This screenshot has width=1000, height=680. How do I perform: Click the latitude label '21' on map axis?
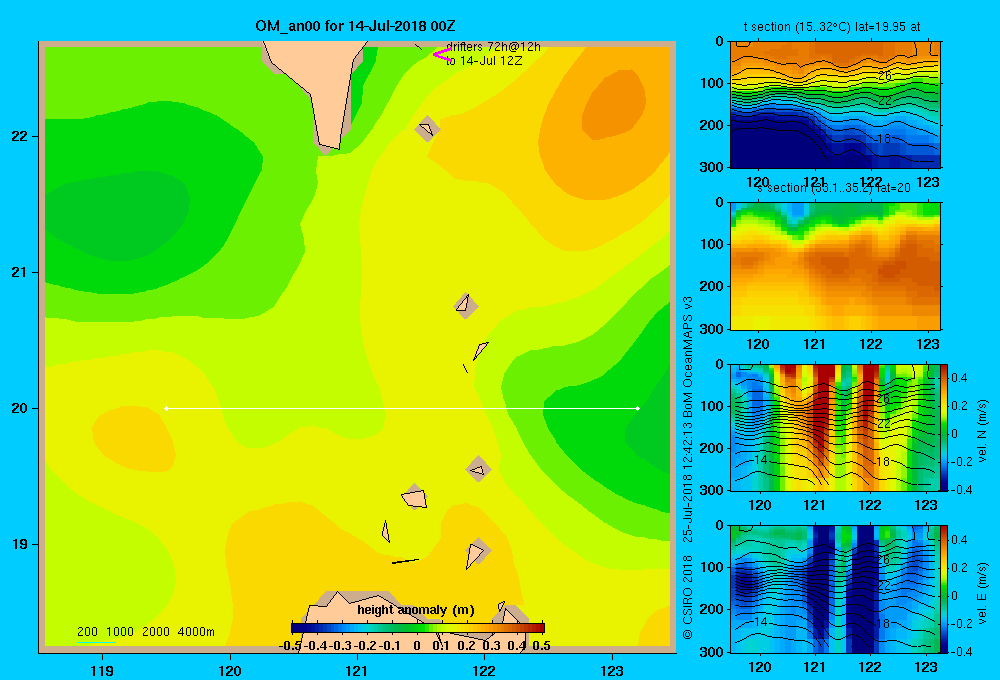coord(20,272)
